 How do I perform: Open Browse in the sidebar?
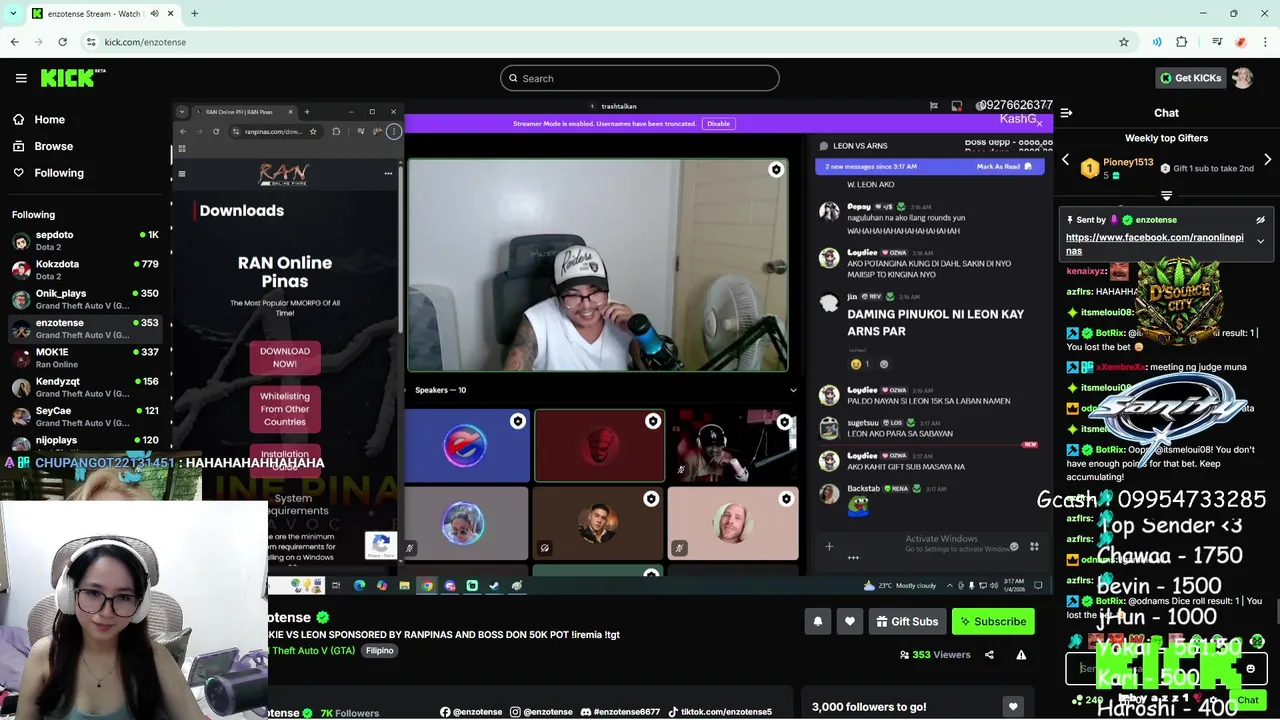click(x=53, y=146)
